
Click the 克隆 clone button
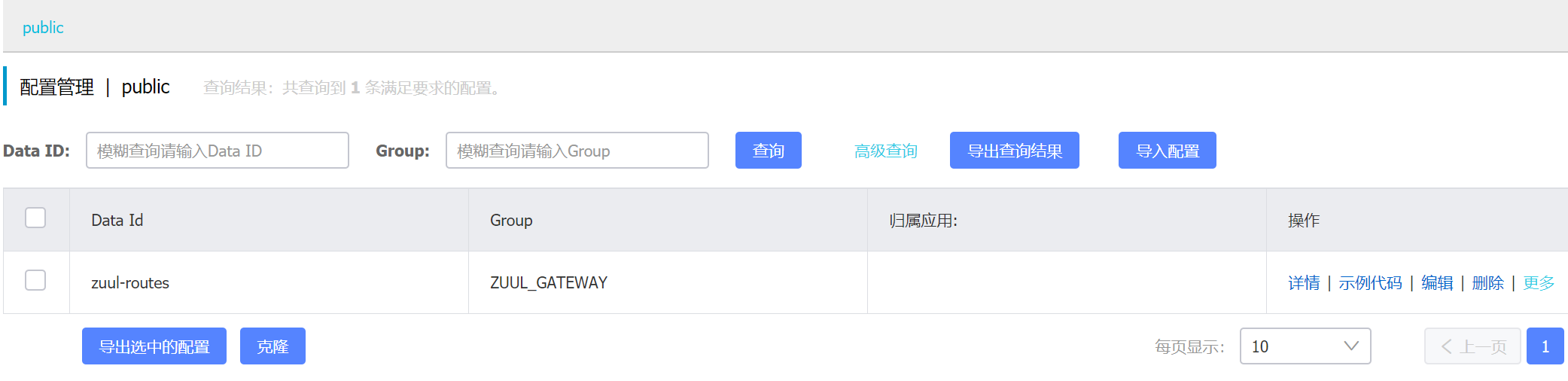click(272, 346)
